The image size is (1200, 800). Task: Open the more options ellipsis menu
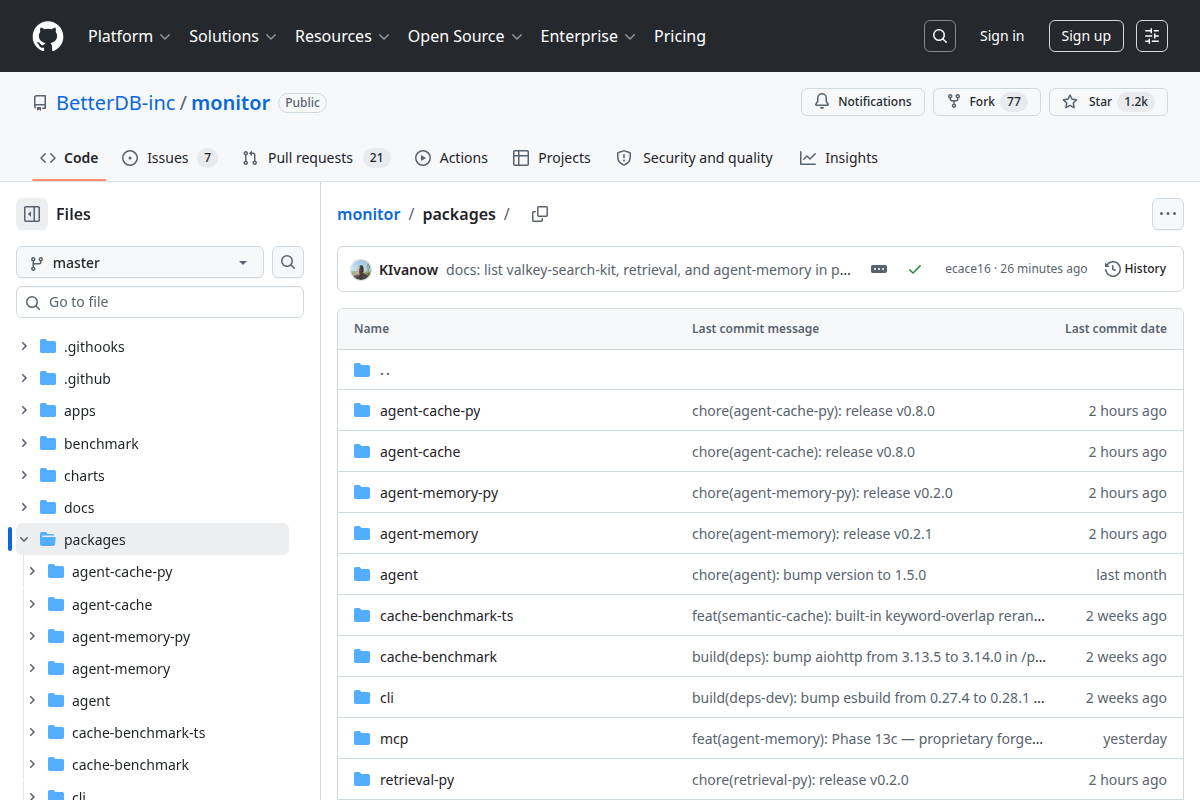coord(1168,214)
